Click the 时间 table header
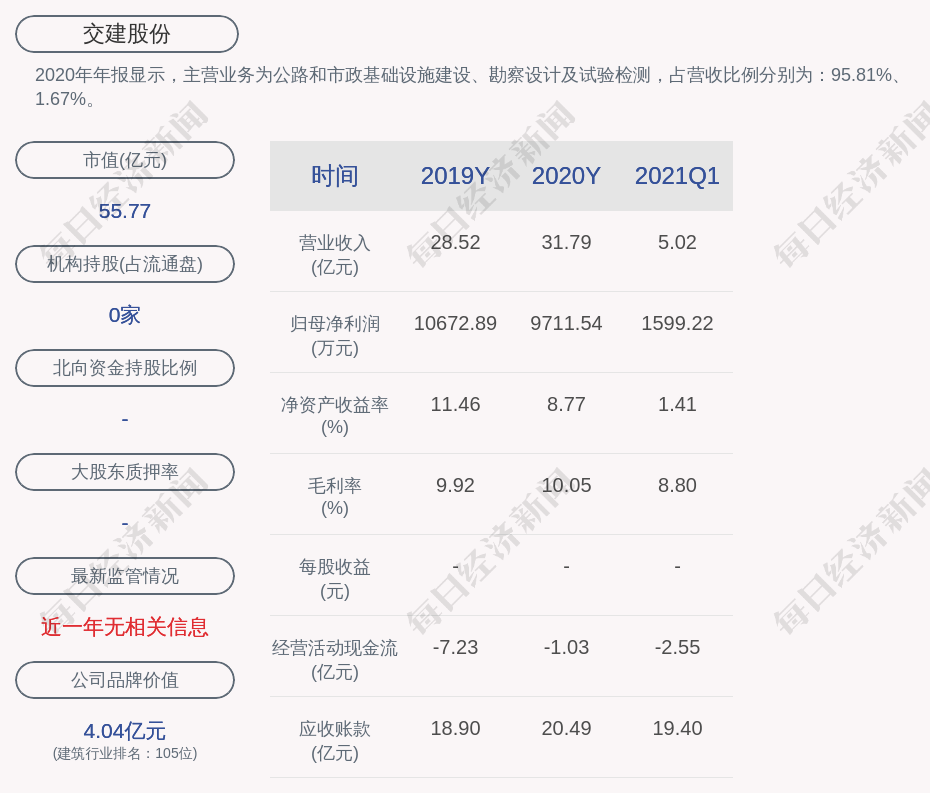This screenshot has height=793, width=930. [x=335, y=176]
